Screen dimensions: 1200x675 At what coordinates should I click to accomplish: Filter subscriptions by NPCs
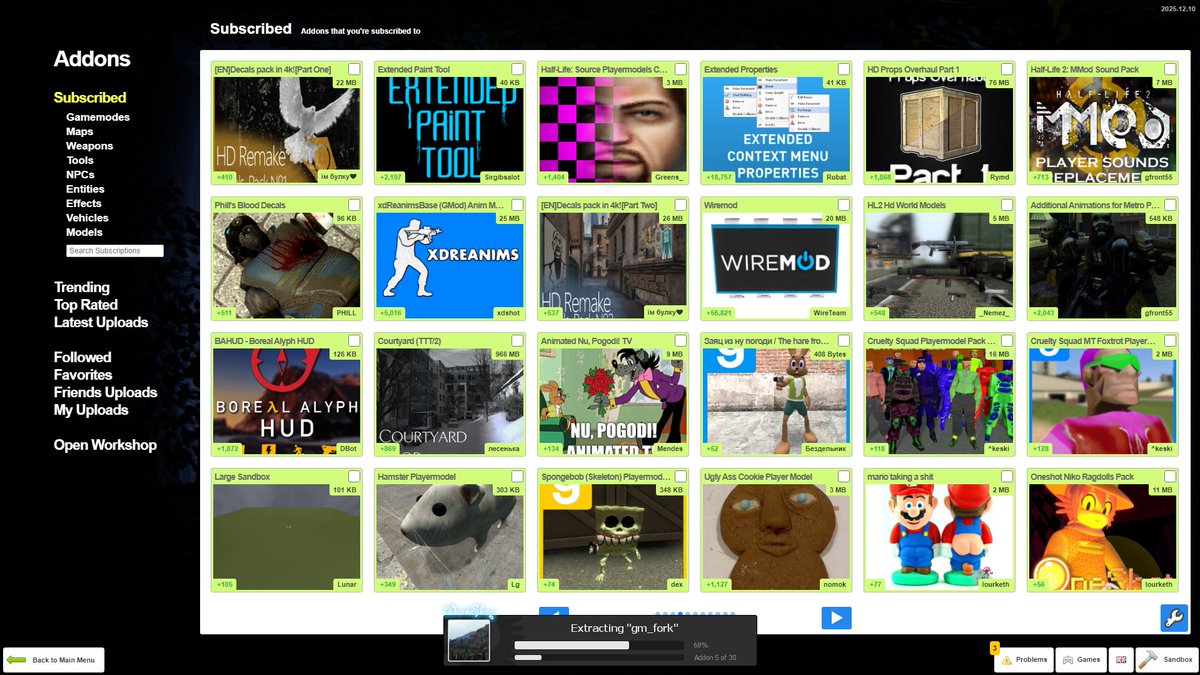click(x=80, y=174)
